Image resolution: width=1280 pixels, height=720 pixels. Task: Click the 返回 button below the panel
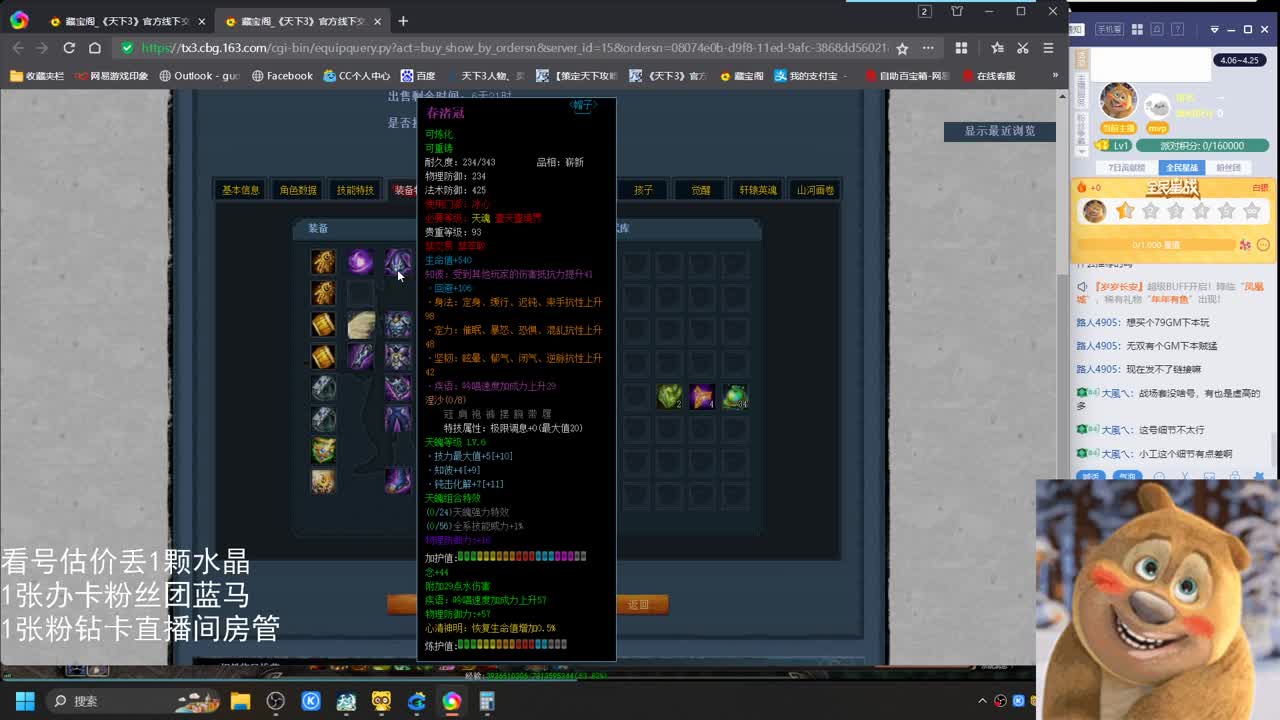click(x=639, y=604)
